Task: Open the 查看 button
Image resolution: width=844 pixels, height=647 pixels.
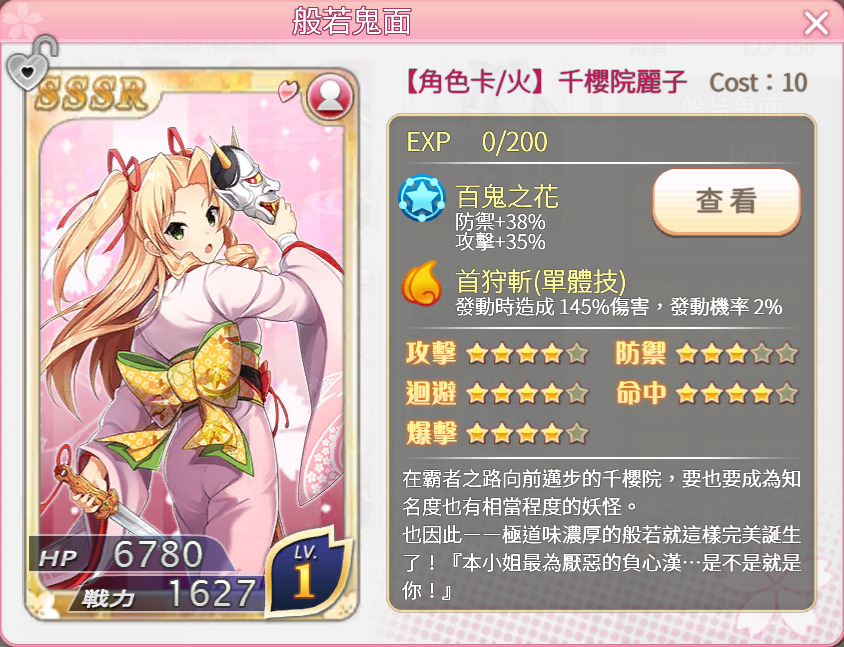Action: (726, 201)
